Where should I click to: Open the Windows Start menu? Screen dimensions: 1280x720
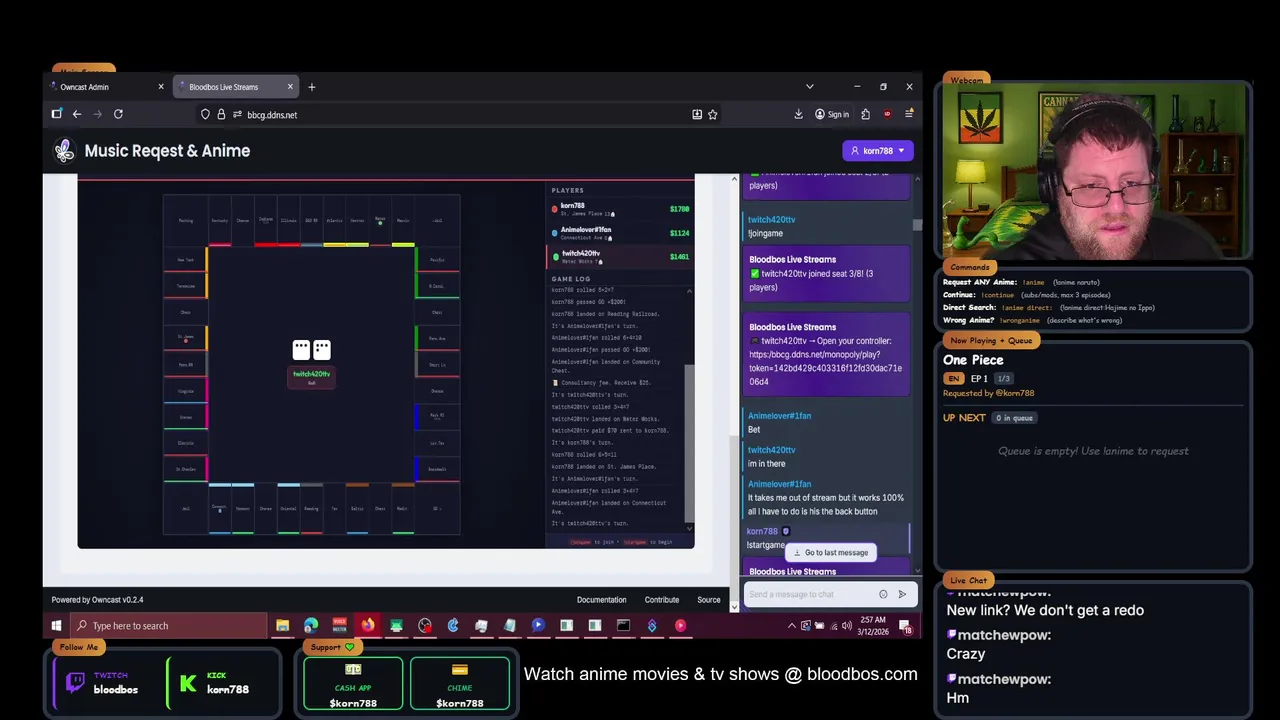[56, 626]
